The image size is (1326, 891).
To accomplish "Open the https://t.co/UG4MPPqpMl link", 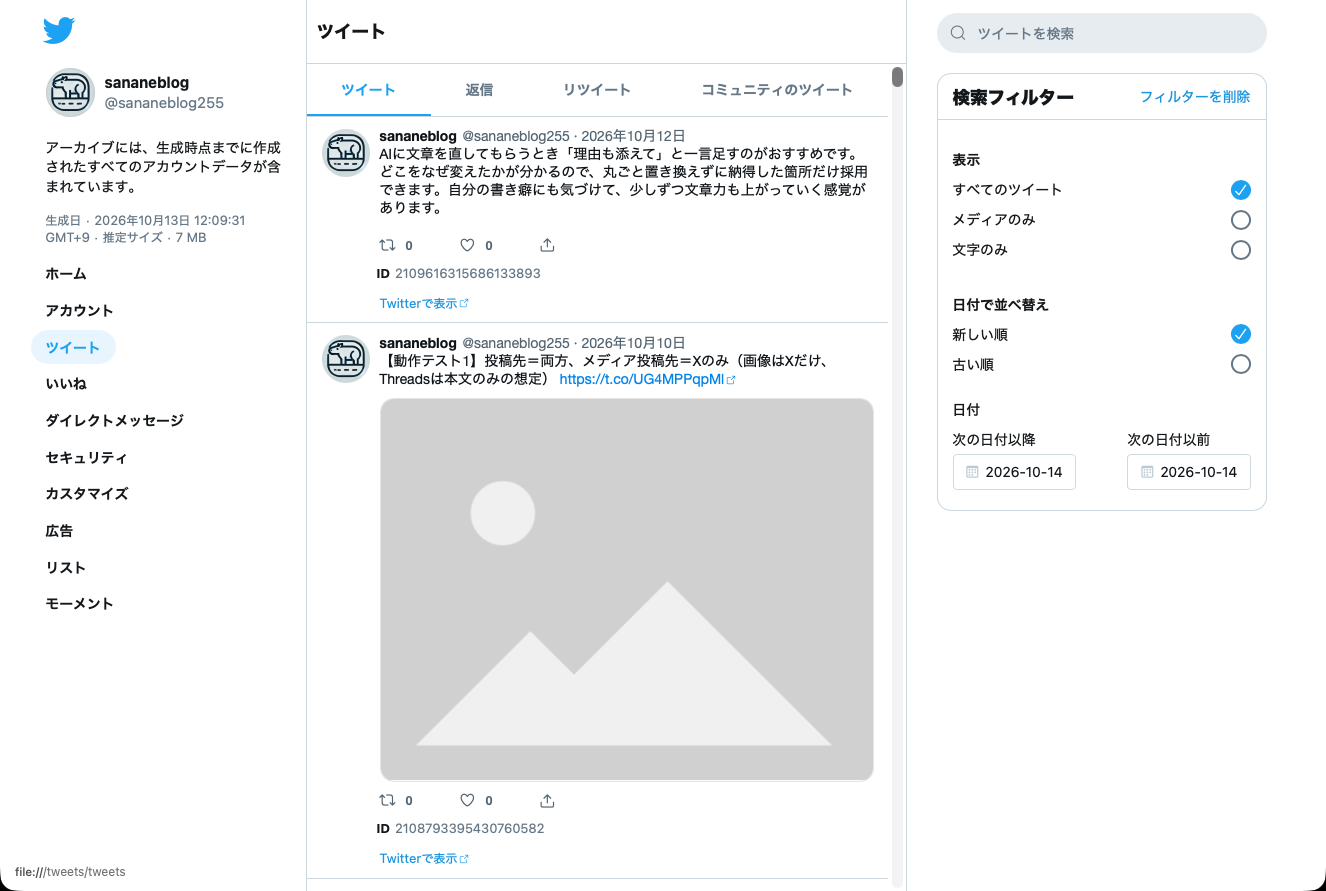I will pyautogui.click(x=647, y=380).
